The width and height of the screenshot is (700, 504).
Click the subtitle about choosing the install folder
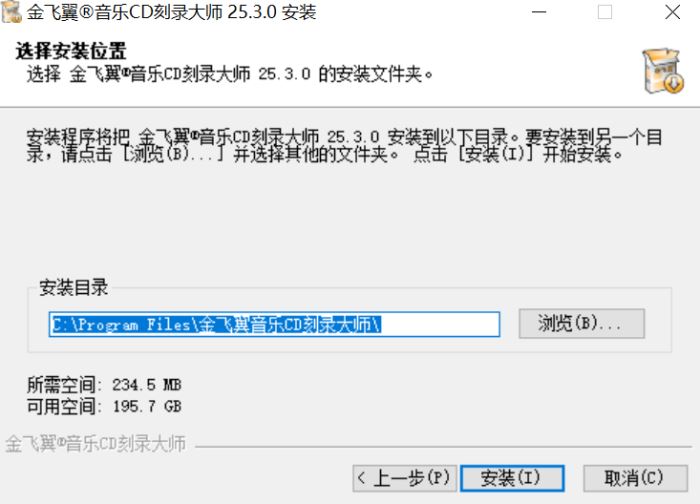click(229, 74)
